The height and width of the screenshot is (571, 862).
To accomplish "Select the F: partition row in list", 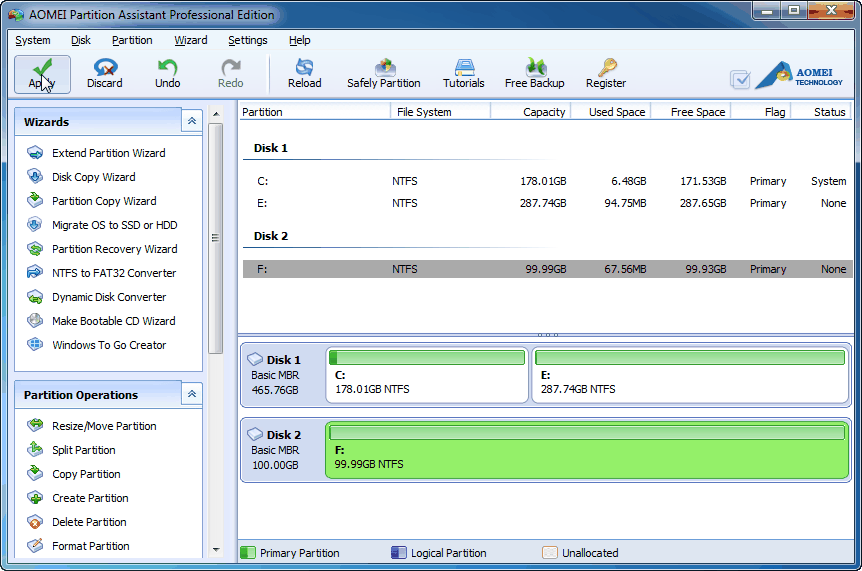I will click(548, 269).
